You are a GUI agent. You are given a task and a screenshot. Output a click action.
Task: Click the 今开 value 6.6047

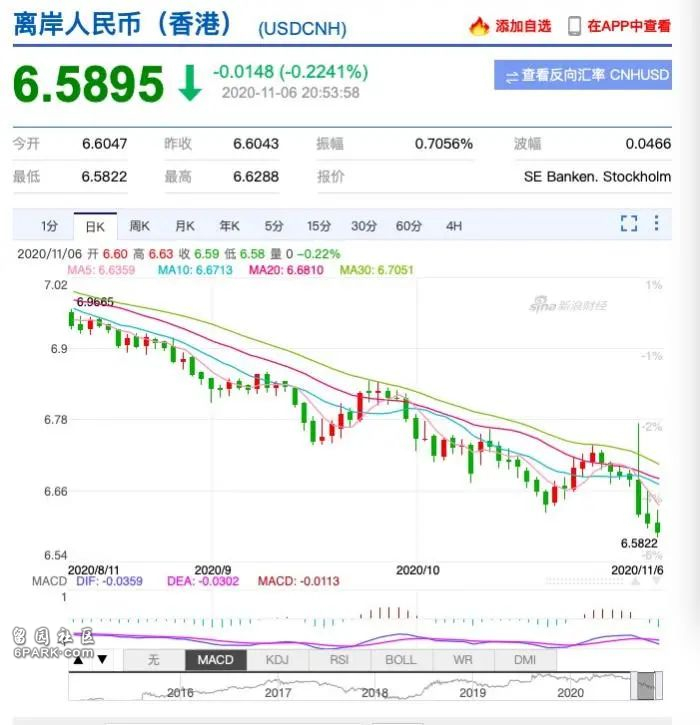click(x=104, y=144)
